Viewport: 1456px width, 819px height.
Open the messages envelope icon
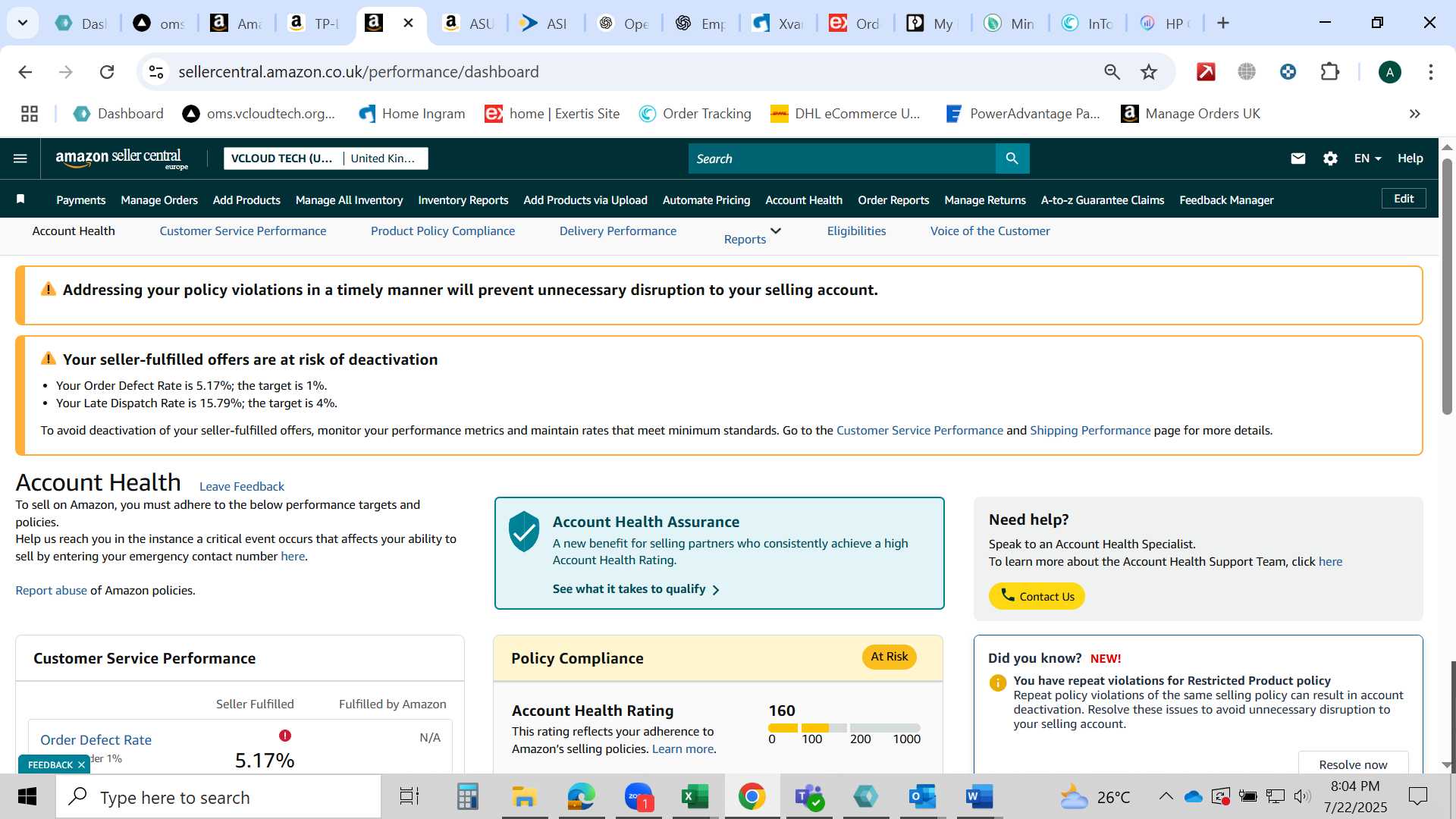tap(1298, 158)
